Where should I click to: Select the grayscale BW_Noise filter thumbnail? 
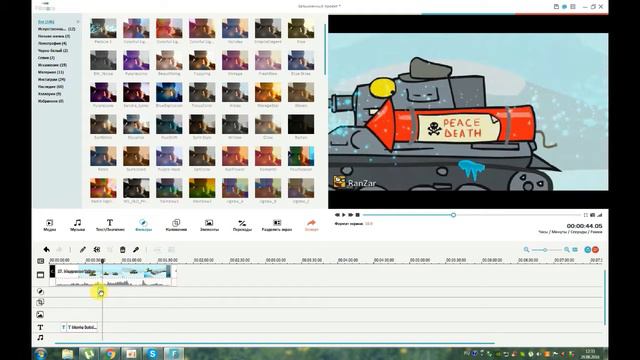103,60
